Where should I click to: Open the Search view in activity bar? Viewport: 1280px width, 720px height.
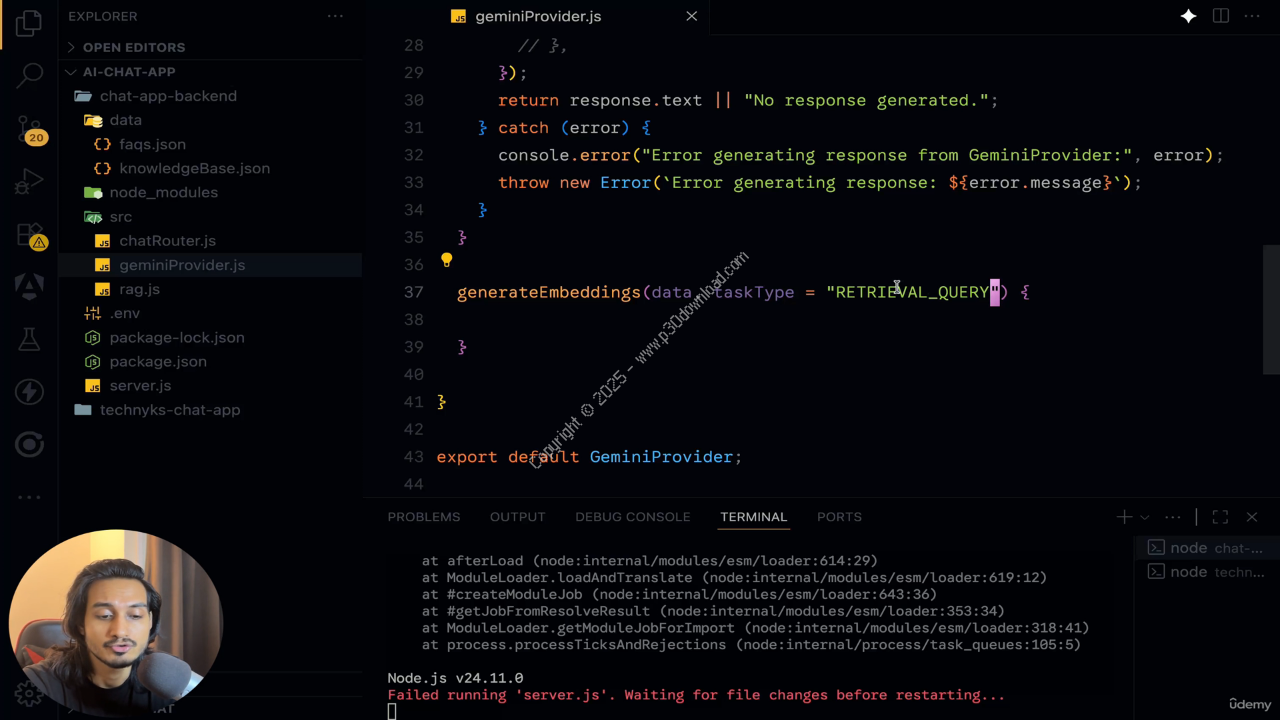click(x=30, y=75)
